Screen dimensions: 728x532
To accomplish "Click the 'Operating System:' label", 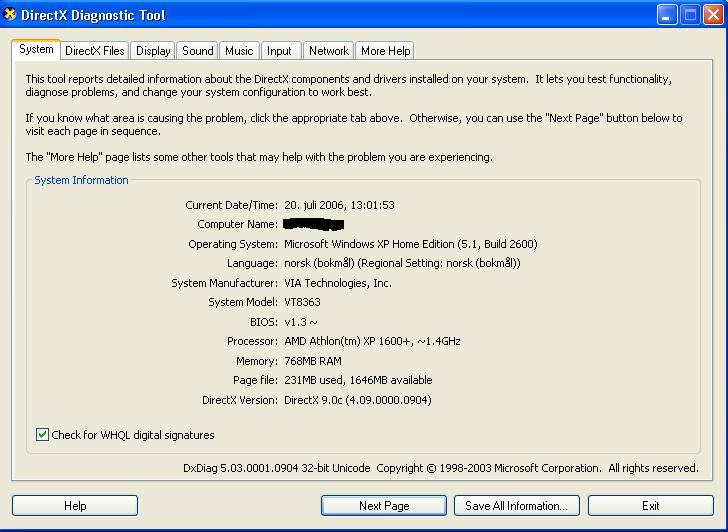I will point(233,244).
